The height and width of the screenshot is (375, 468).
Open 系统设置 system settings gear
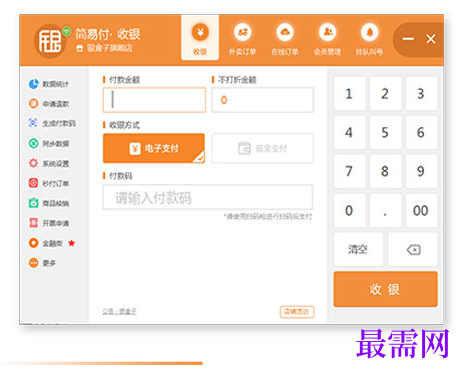pos(49,163)
